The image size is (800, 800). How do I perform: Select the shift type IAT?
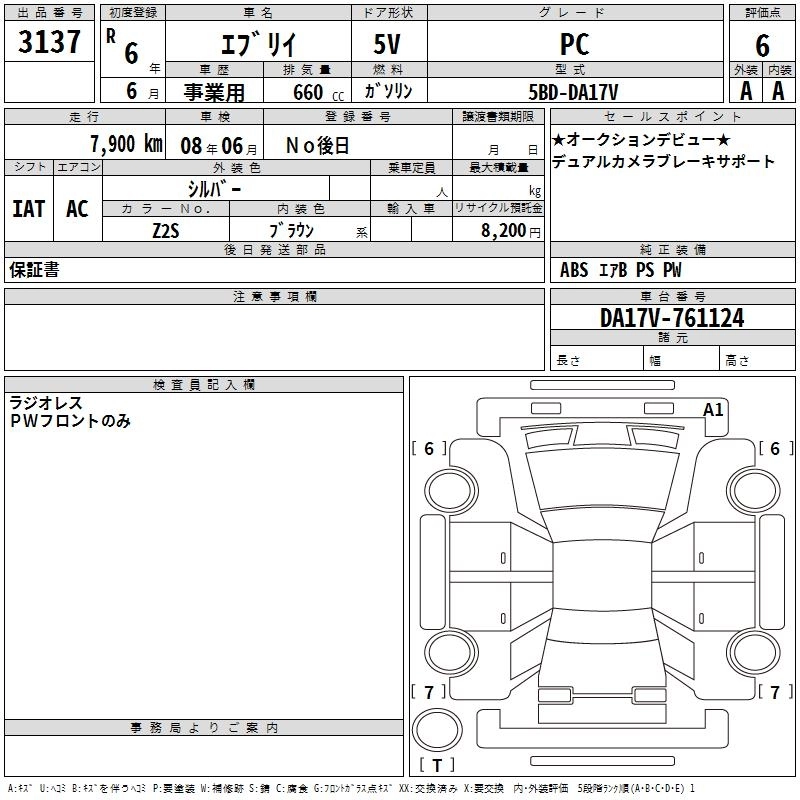pos(29,209)
